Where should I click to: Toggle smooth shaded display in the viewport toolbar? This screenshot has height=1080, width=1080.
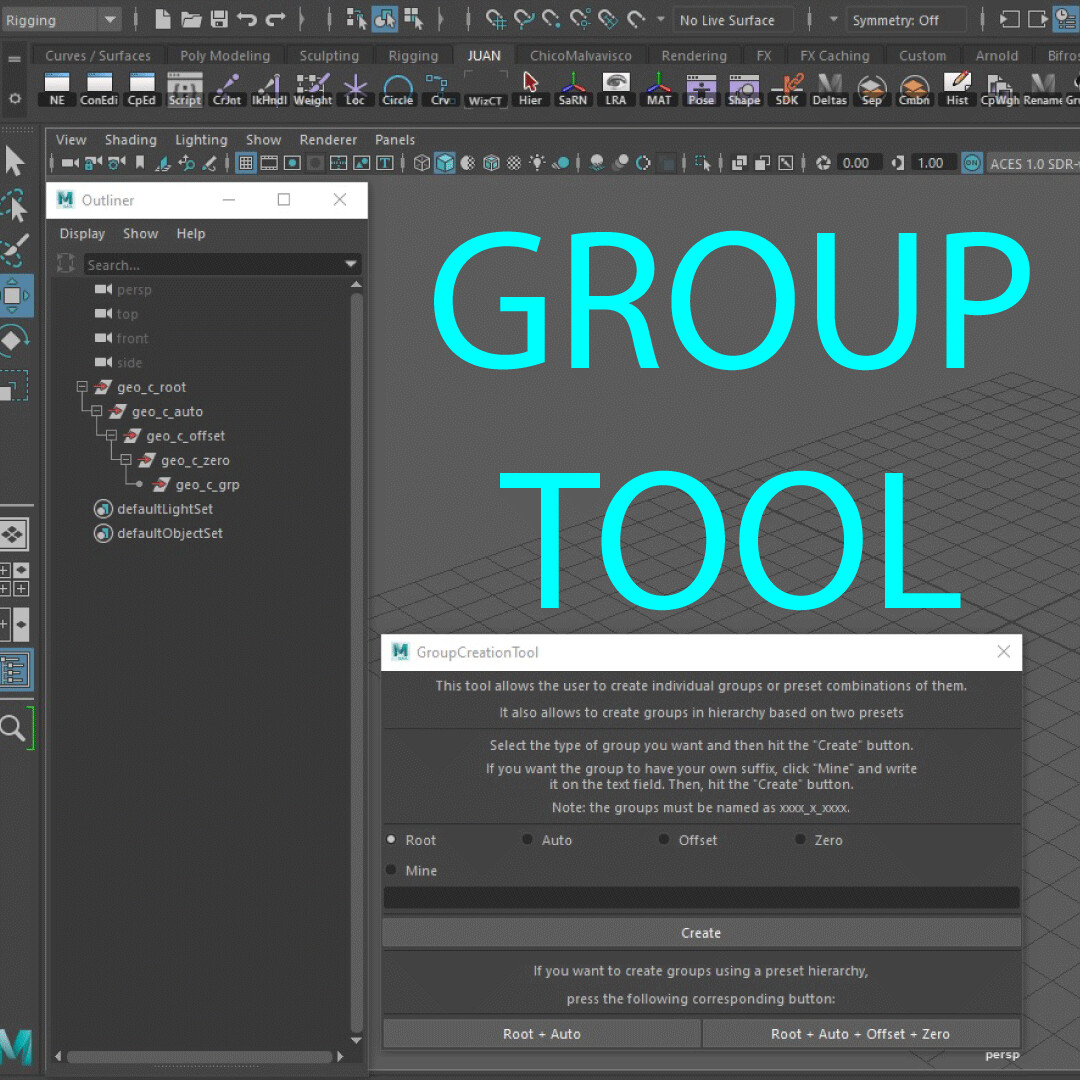pos(444,162)
